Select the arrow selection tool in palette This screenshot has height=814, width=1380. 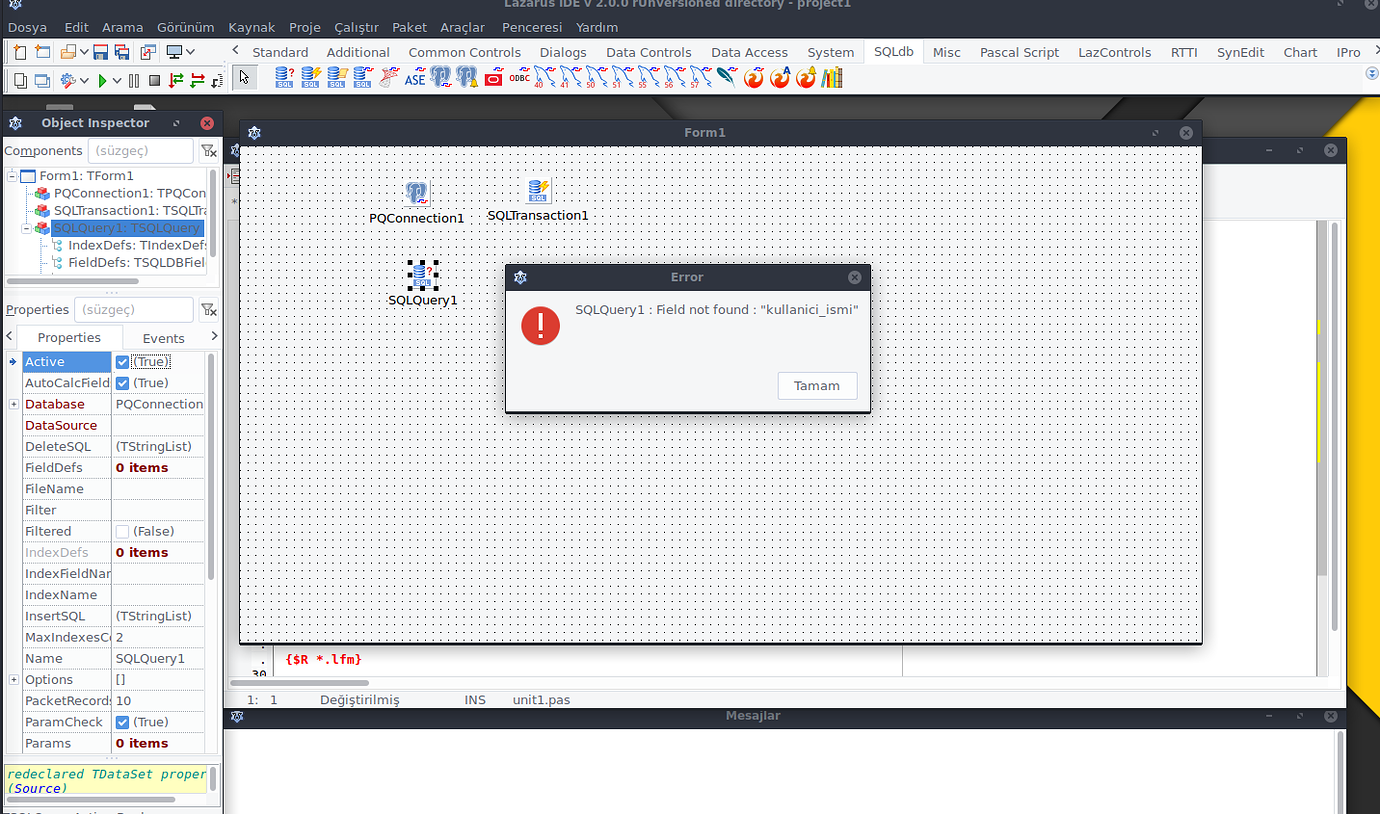click(x=245, y=78)
